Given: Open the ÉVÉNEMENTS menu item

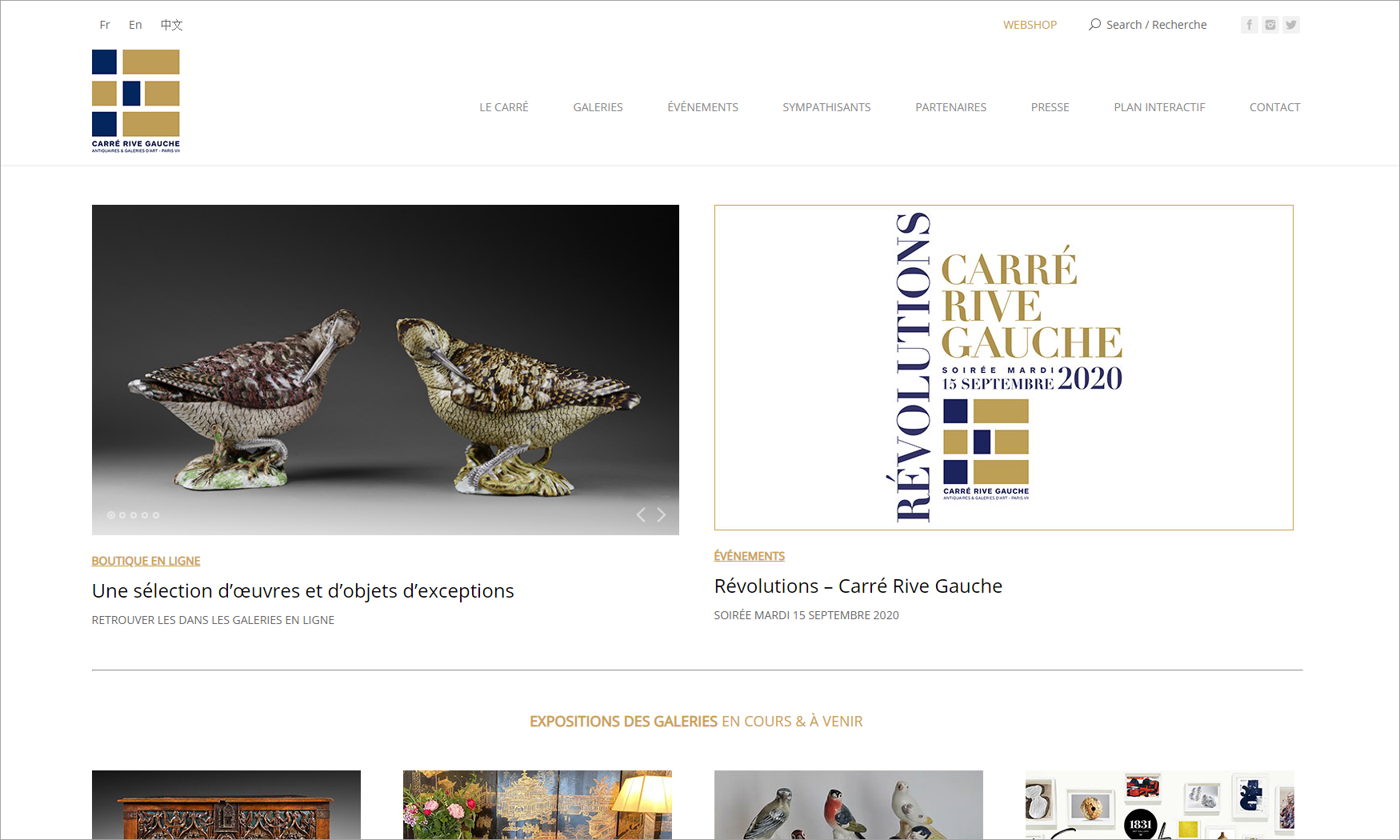Looking at the screenshot, I should 702,107.
